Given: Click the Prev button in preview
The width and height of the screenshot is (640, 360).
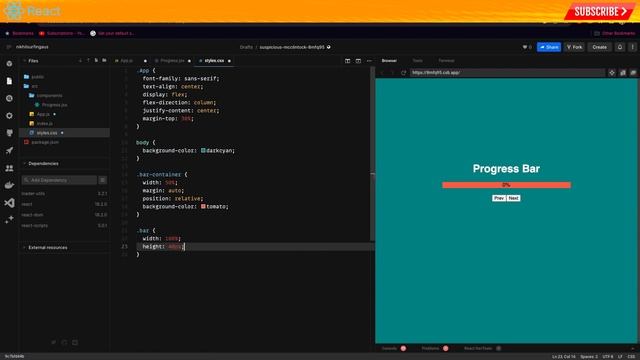Looking at the screenshot, I should (x=498, y=198).
